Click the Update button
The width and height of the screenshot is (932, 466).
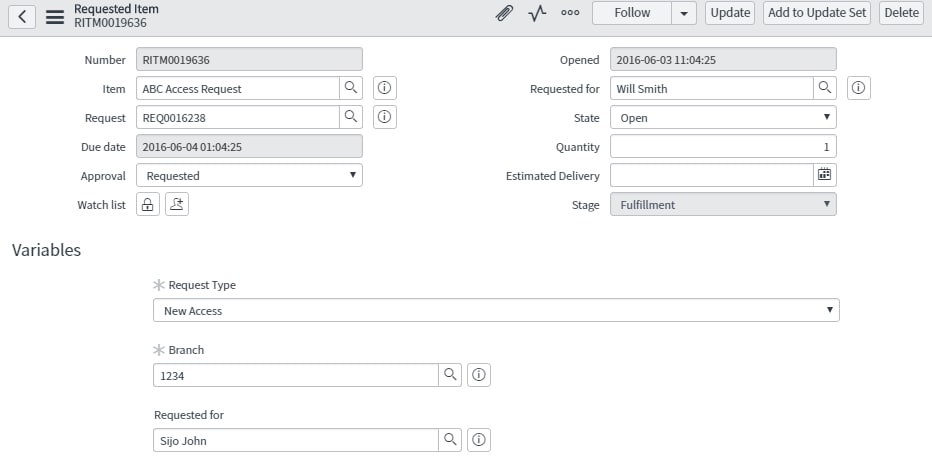pos(730,13)
